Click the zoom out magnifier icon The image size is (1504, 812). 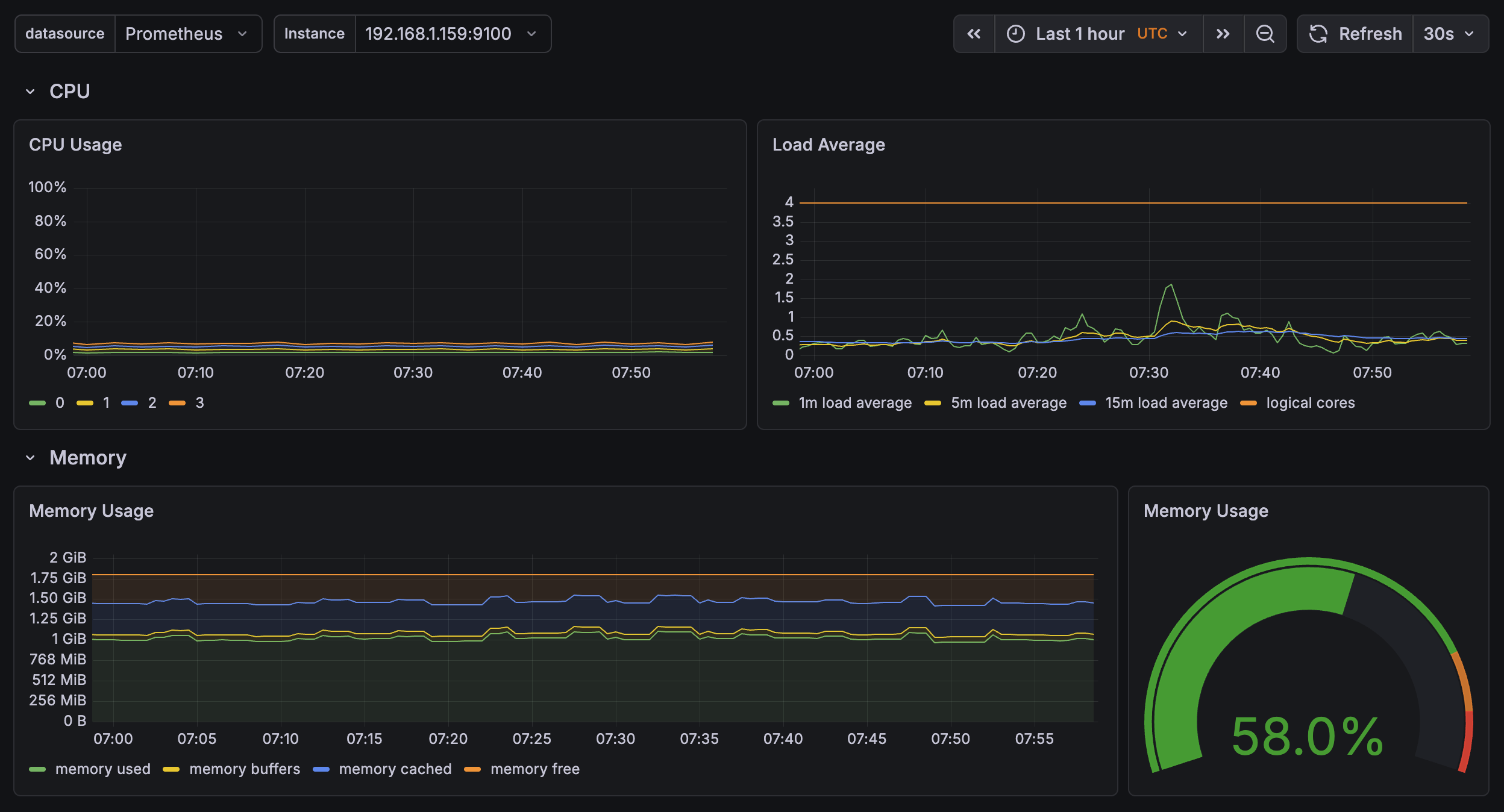1265,34
